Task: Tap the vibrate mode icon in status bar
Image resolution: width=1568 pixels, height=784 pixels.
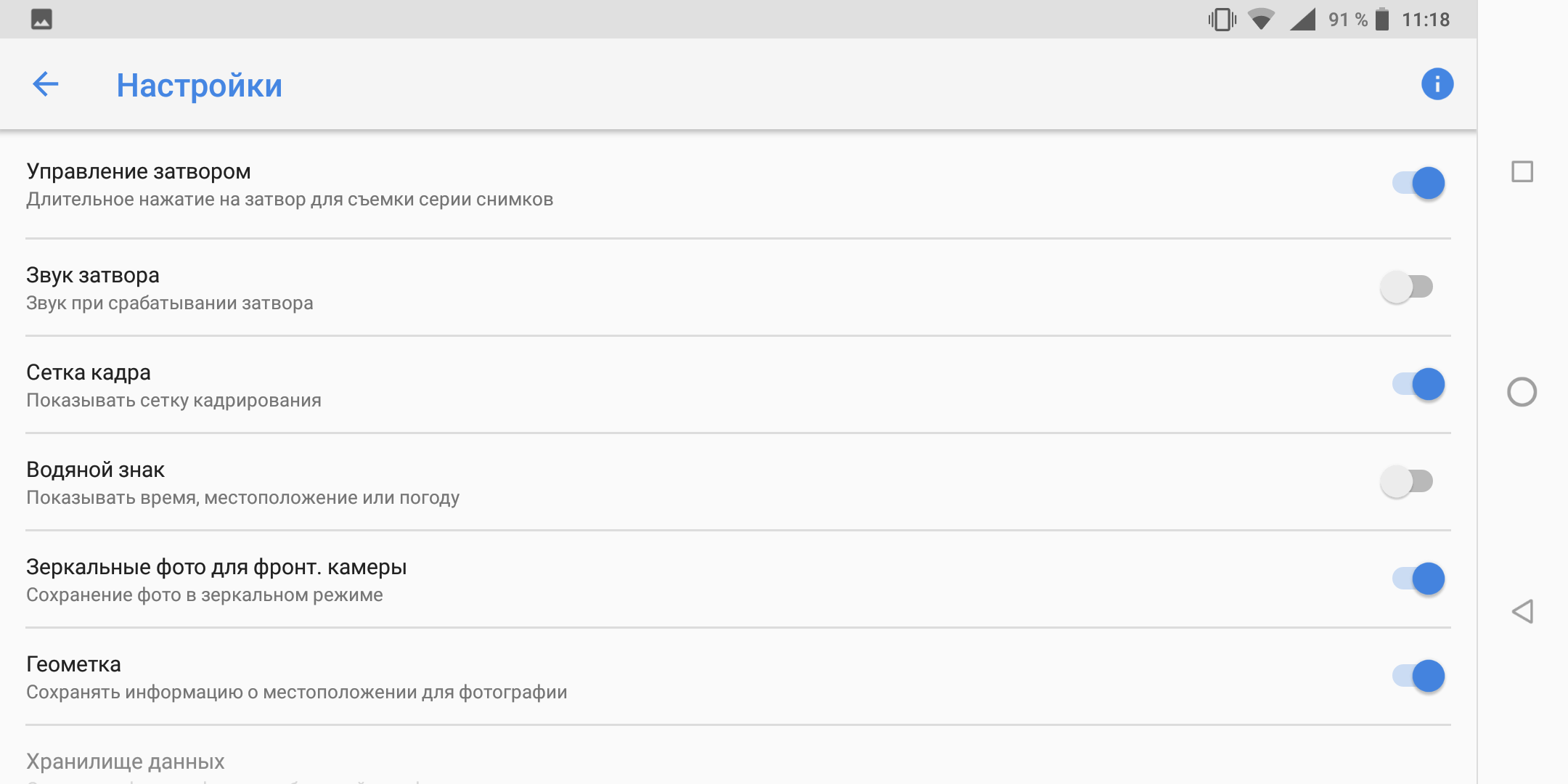Action: 1222,20
